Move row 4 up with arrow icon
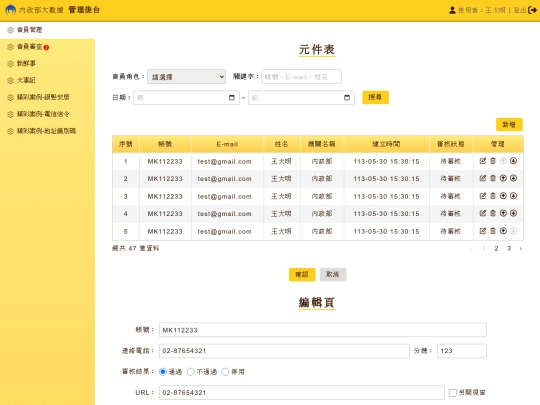 (503, 213)
